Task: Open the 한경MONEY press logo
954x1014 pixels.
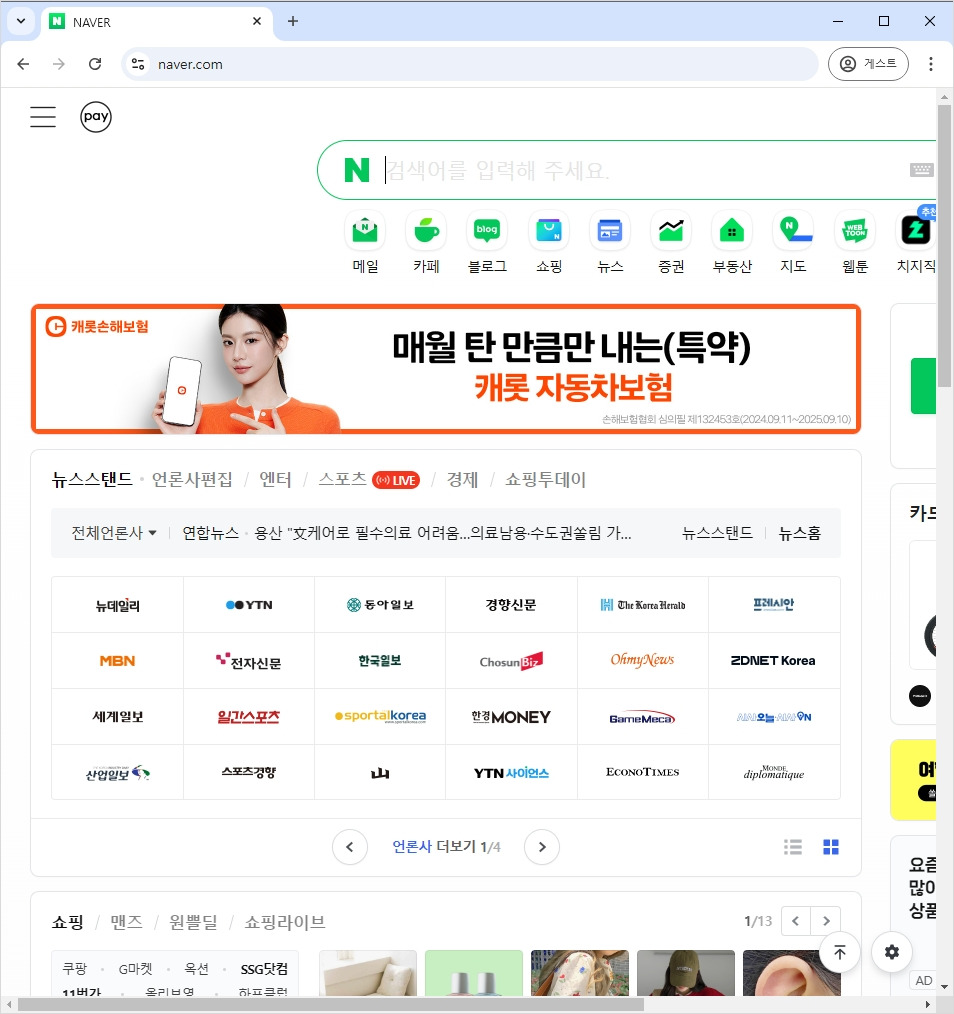Action: point(511,717)
